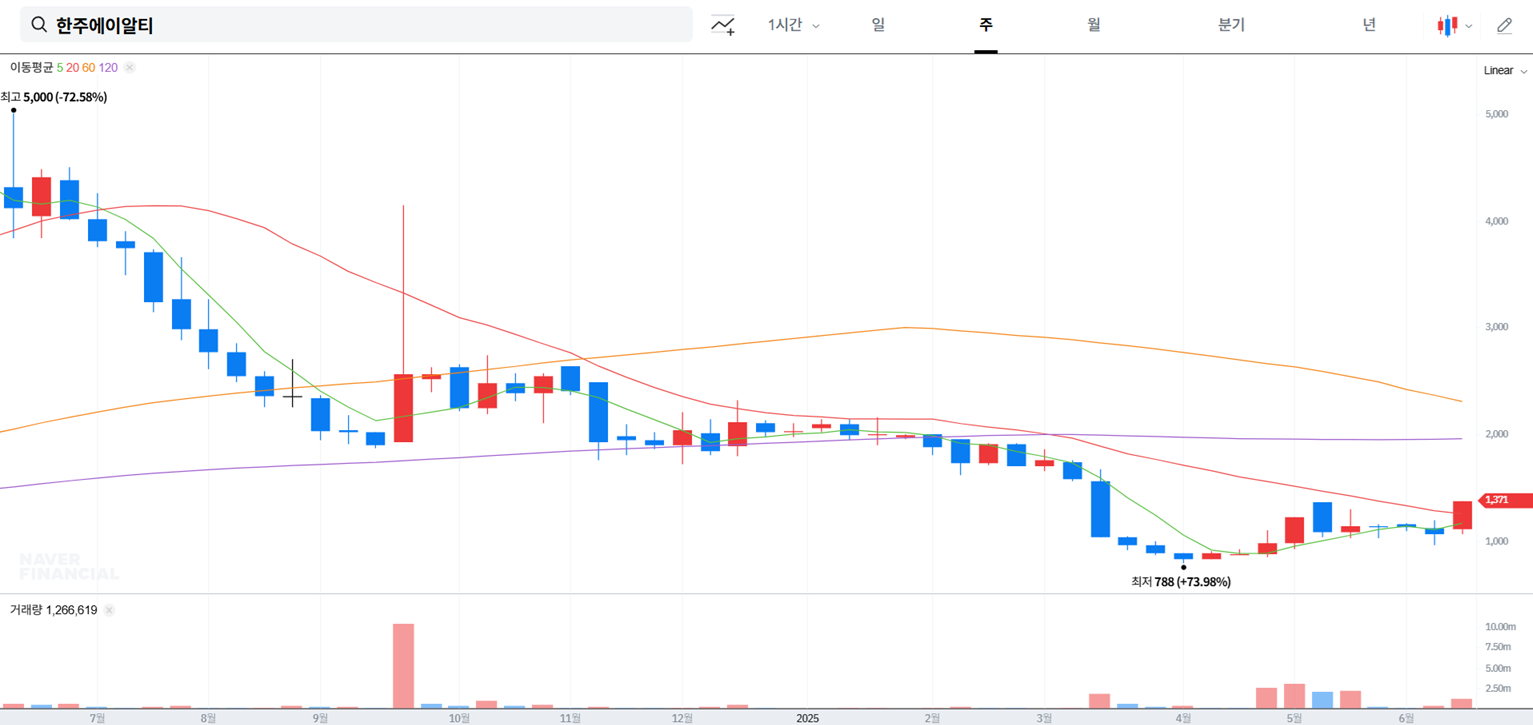
Task: Click the 20-period moving average label
Action: [72, 68]
